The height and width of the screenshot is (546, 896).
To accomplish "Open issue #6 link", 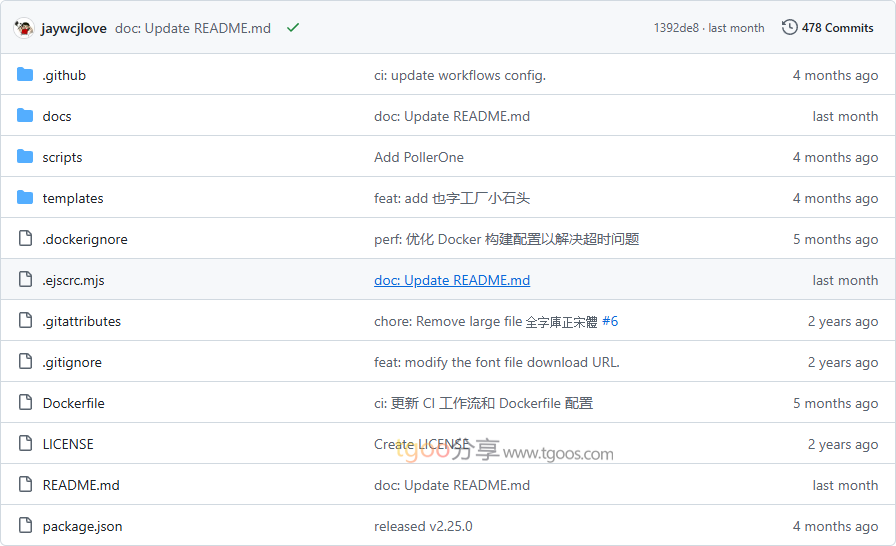I will [x=610, y=321].
